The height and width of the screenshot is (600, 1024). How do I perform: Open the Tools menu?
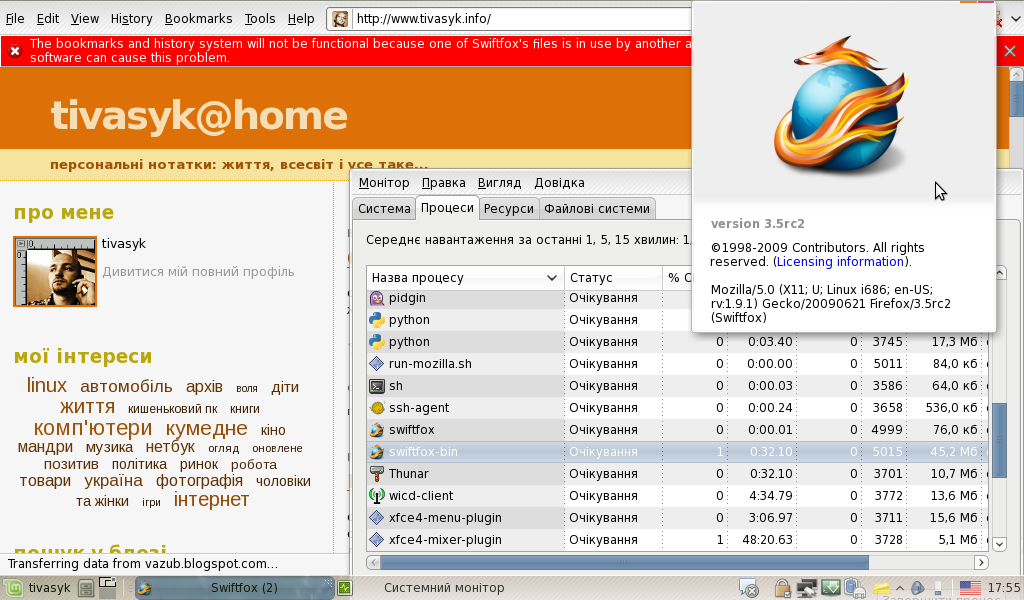260,19
